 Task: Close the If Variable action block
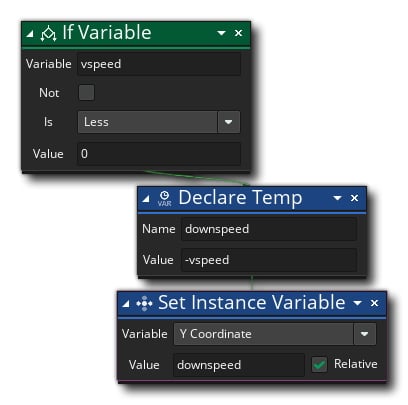238,33
